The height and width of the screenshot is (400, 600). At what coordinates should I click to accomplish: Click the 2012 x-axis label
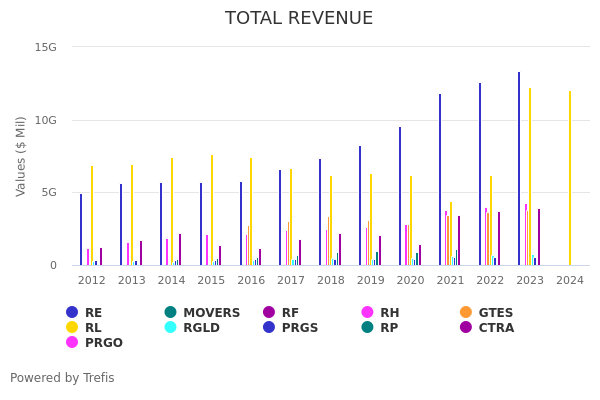pos(92,281)
